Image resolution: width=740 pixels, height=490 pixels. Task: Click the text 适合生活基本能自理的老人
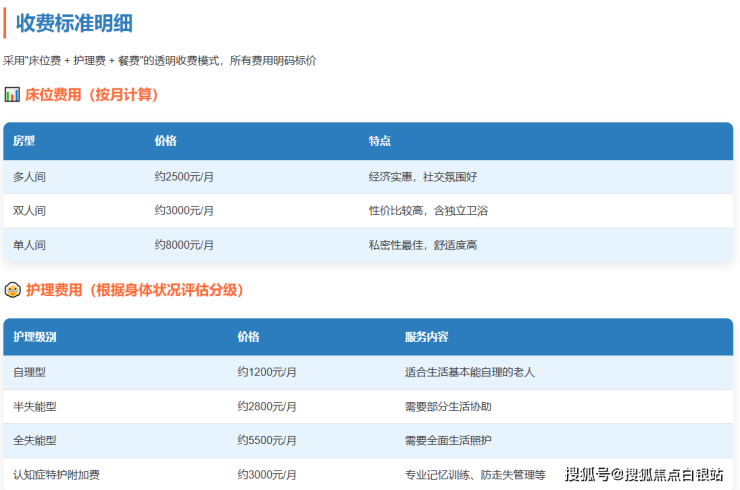(470, 372)
